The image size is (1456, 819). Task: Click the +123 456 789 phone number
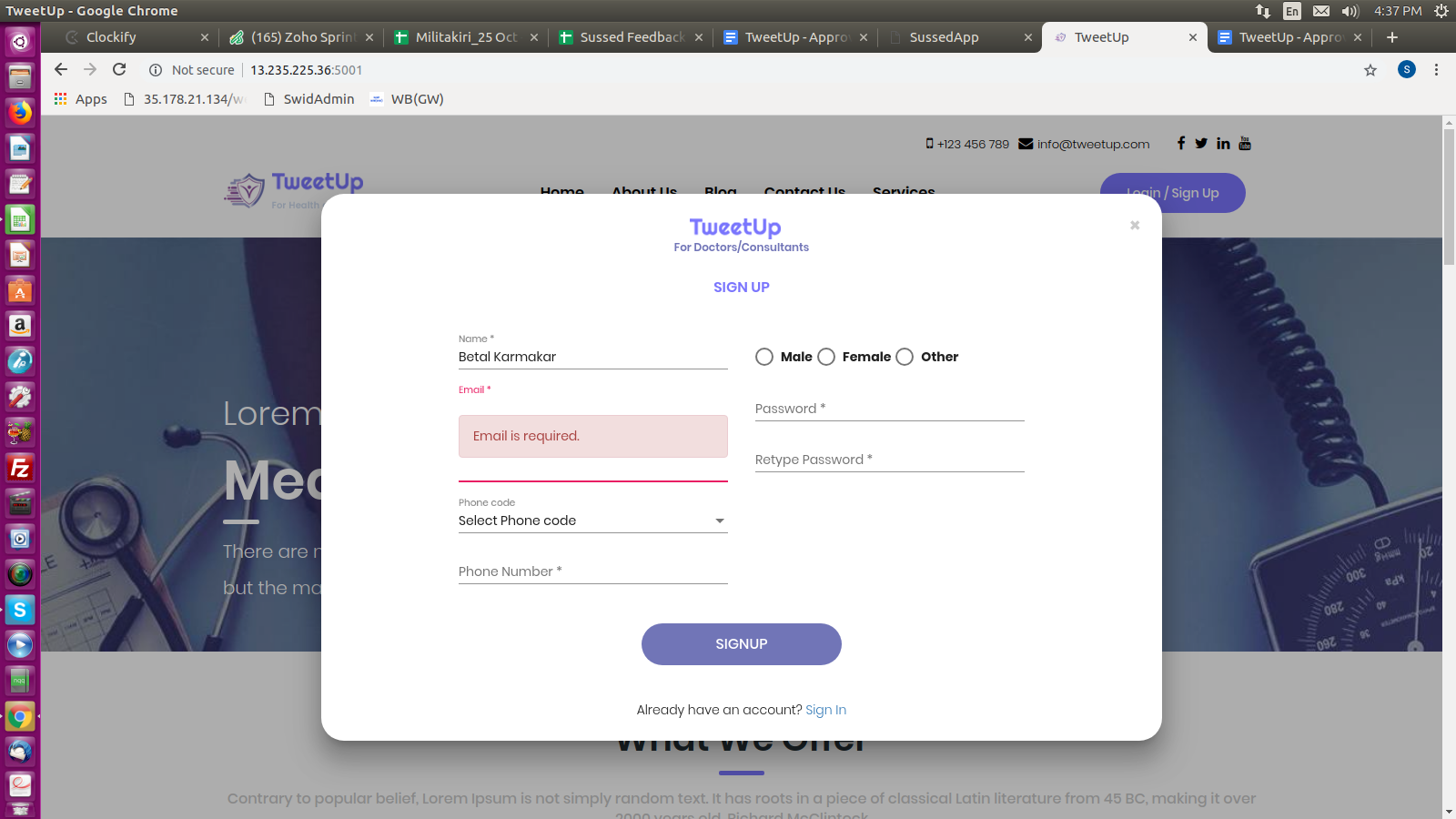click(x=973, y=144)
